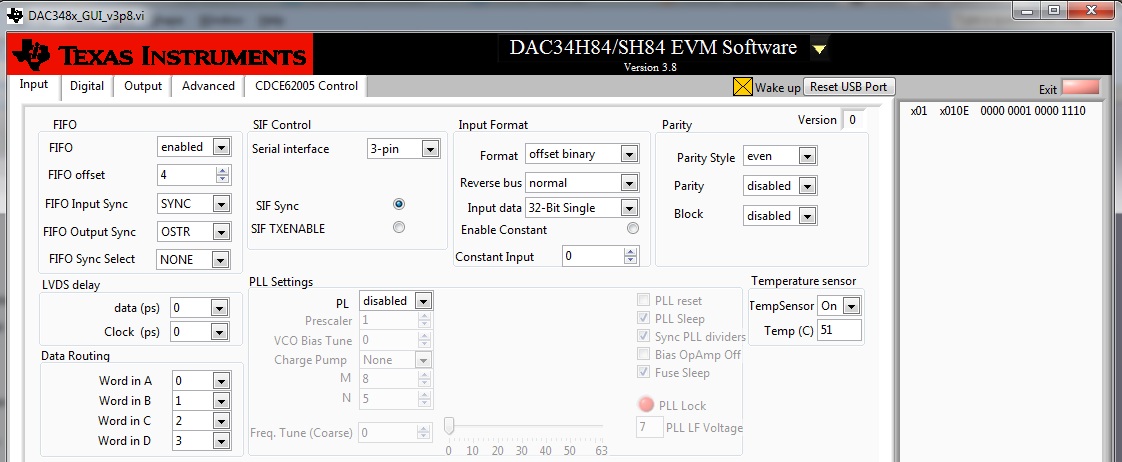Select the SIF Sync radio button
The width and height of the screenshot is (1122, 462).
point(399,205)
